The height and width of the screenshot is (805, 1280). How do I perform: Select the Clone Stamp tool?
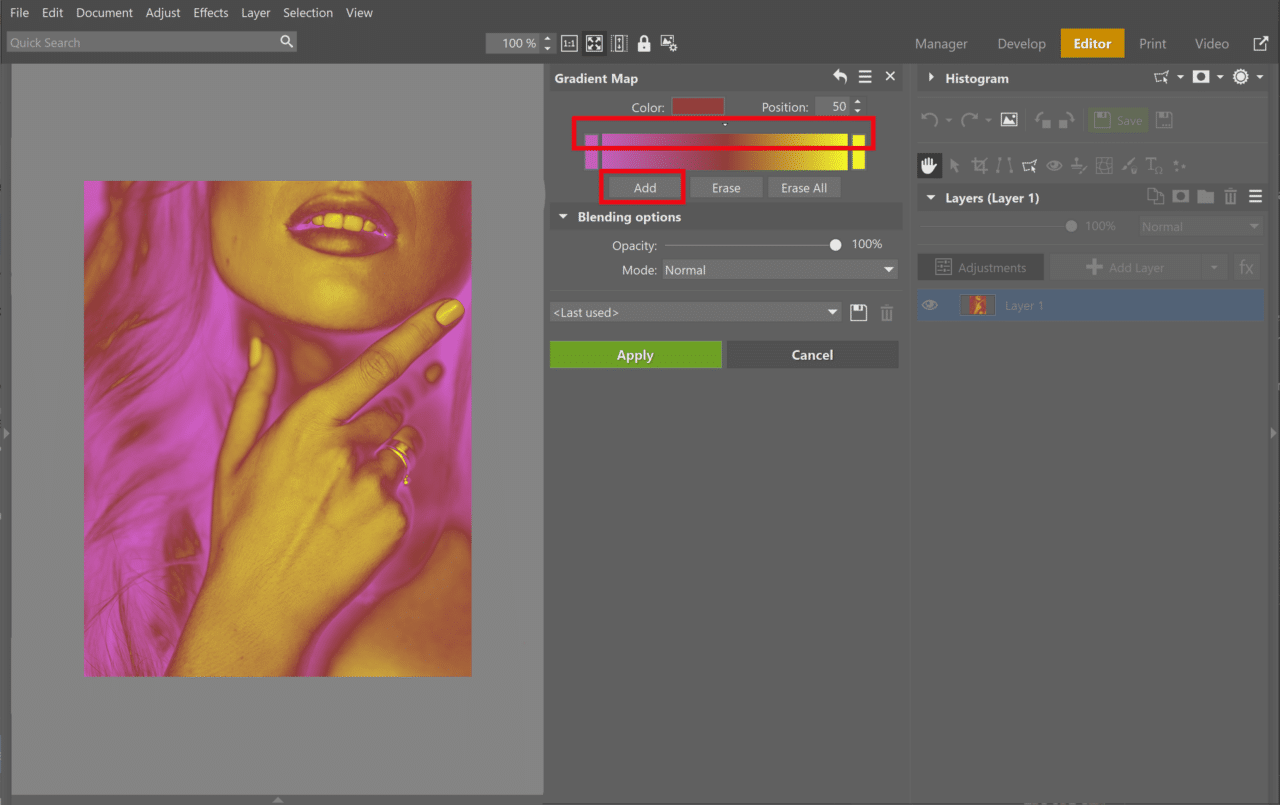[1079, 165]
